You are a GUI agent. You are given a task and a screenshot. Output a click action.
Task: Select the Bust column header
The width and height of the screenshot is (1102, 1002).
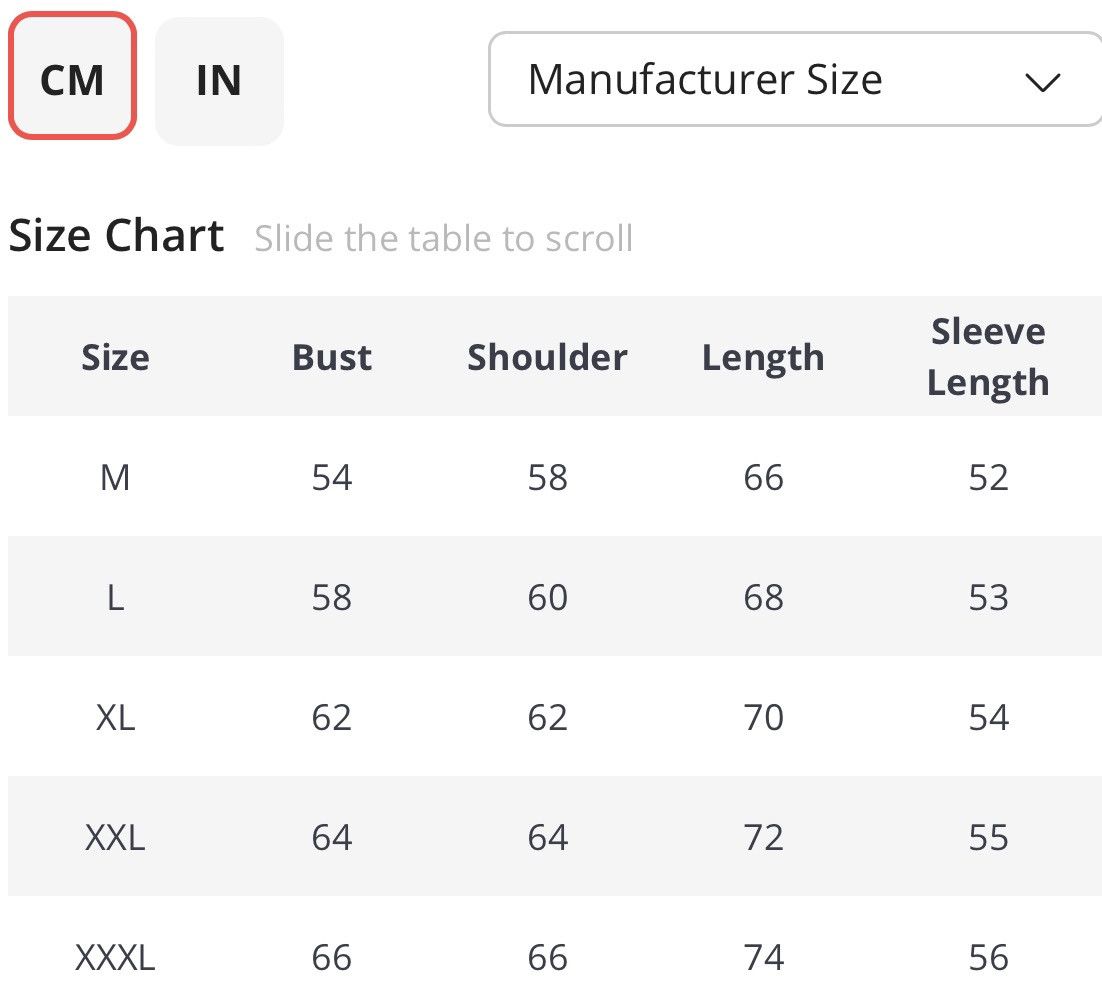[x=332, y=357]
